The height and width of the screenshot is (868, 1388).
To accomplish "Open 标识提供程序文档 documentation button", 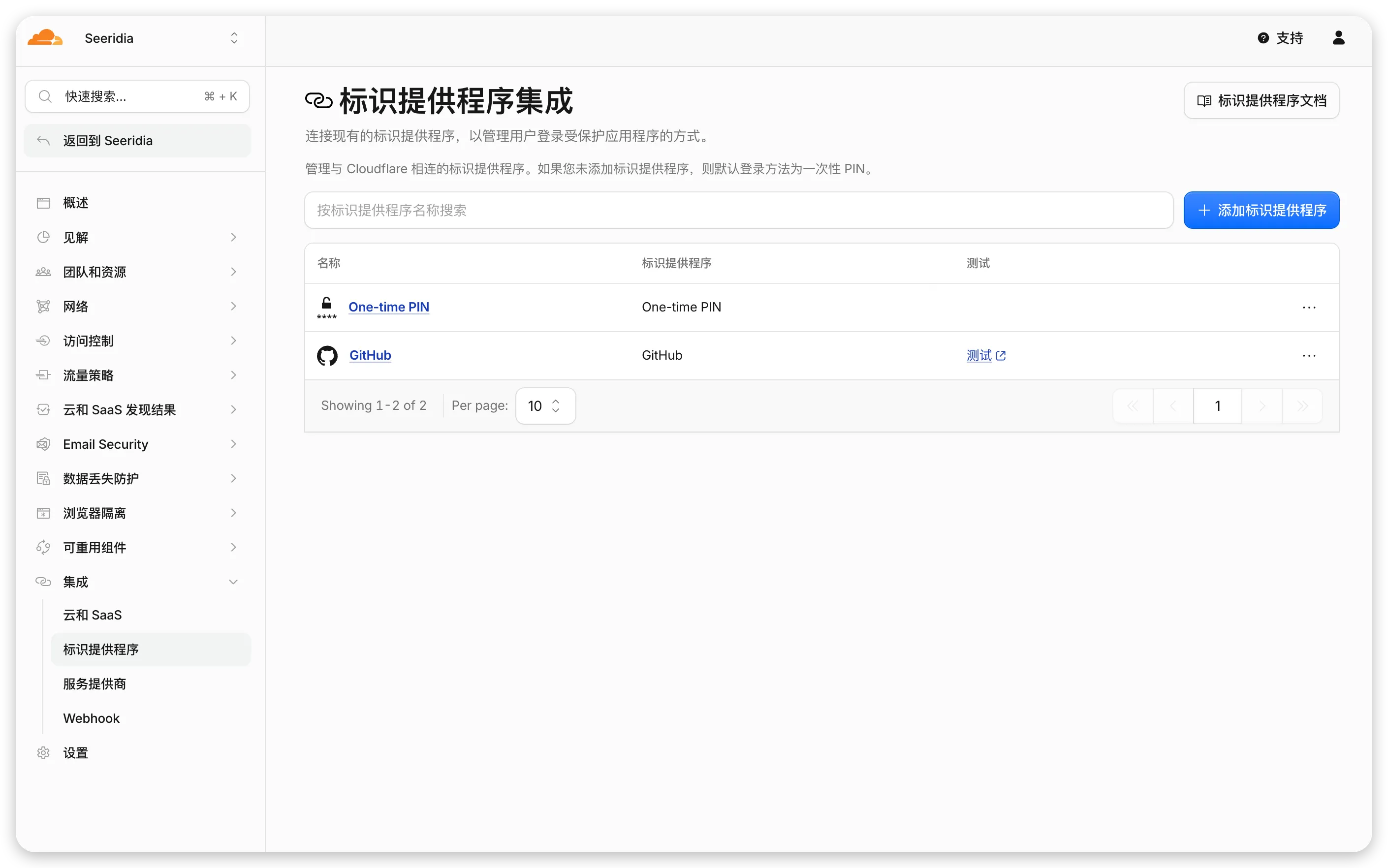I will pyautogui.click(x=1261, y=100).
